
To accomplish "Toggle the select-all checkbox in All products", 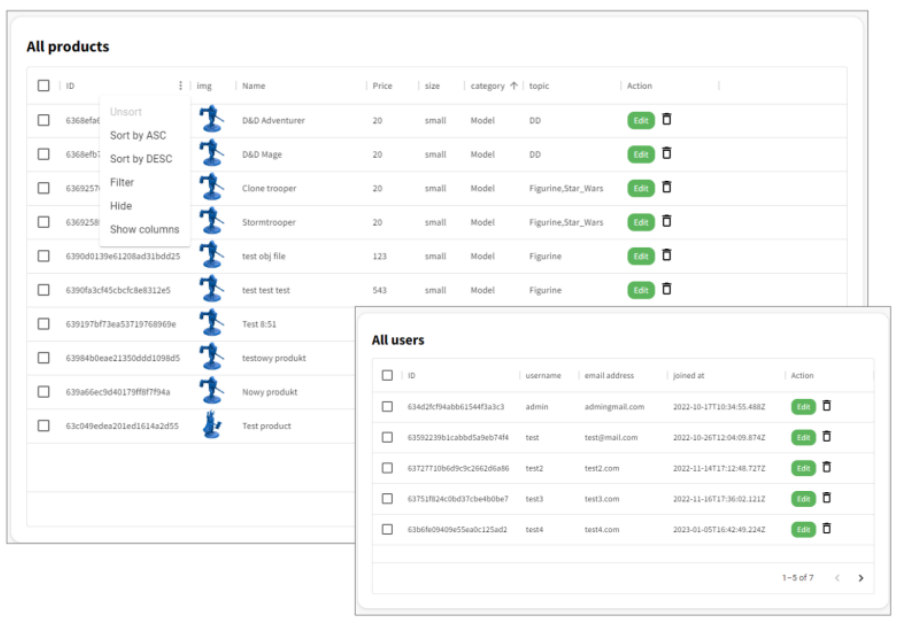I will point(42,86).
